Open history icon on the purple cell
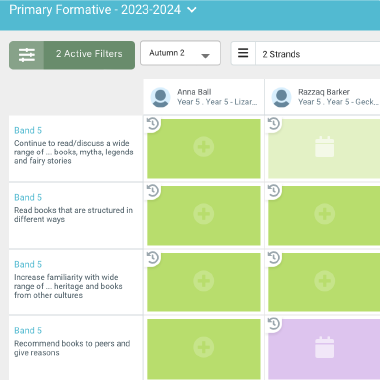 274,323
